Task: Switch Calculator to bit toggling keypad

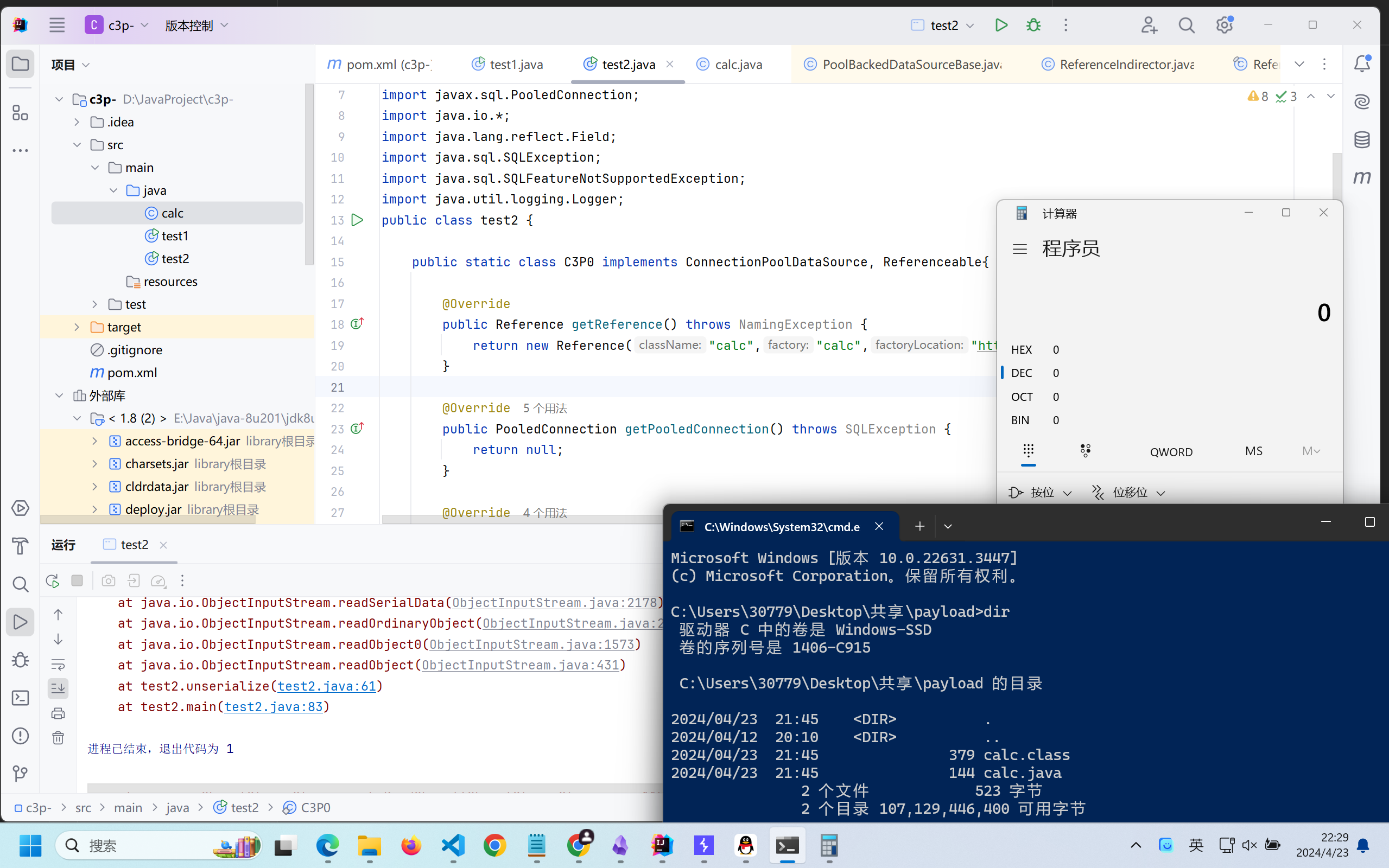Action: click(1085, 451)
